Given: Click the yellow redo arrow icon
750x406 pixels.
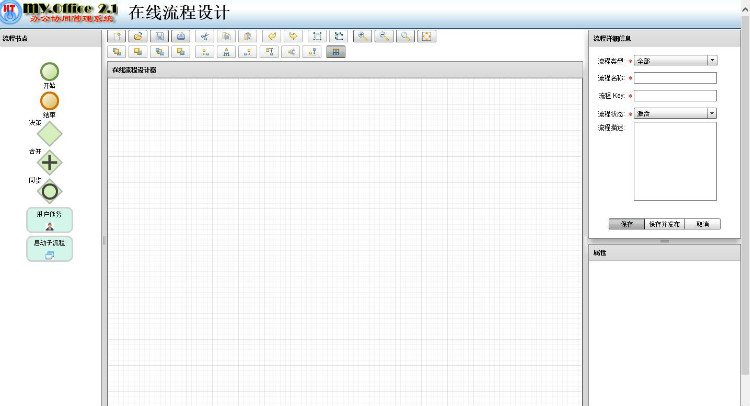Looking at the screenshot, I should pyautogui.click(x=293, y=36).
